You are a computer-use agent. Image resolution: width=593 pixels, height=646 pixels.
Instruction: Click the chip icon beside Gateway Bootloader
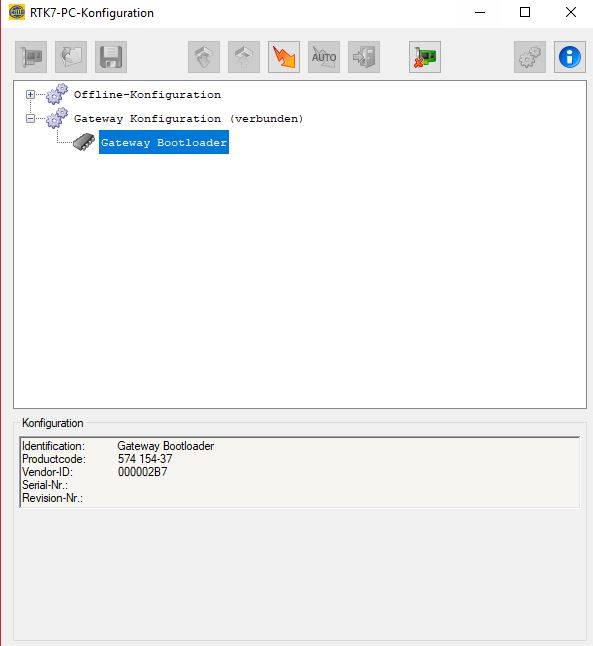pos(84,142)
